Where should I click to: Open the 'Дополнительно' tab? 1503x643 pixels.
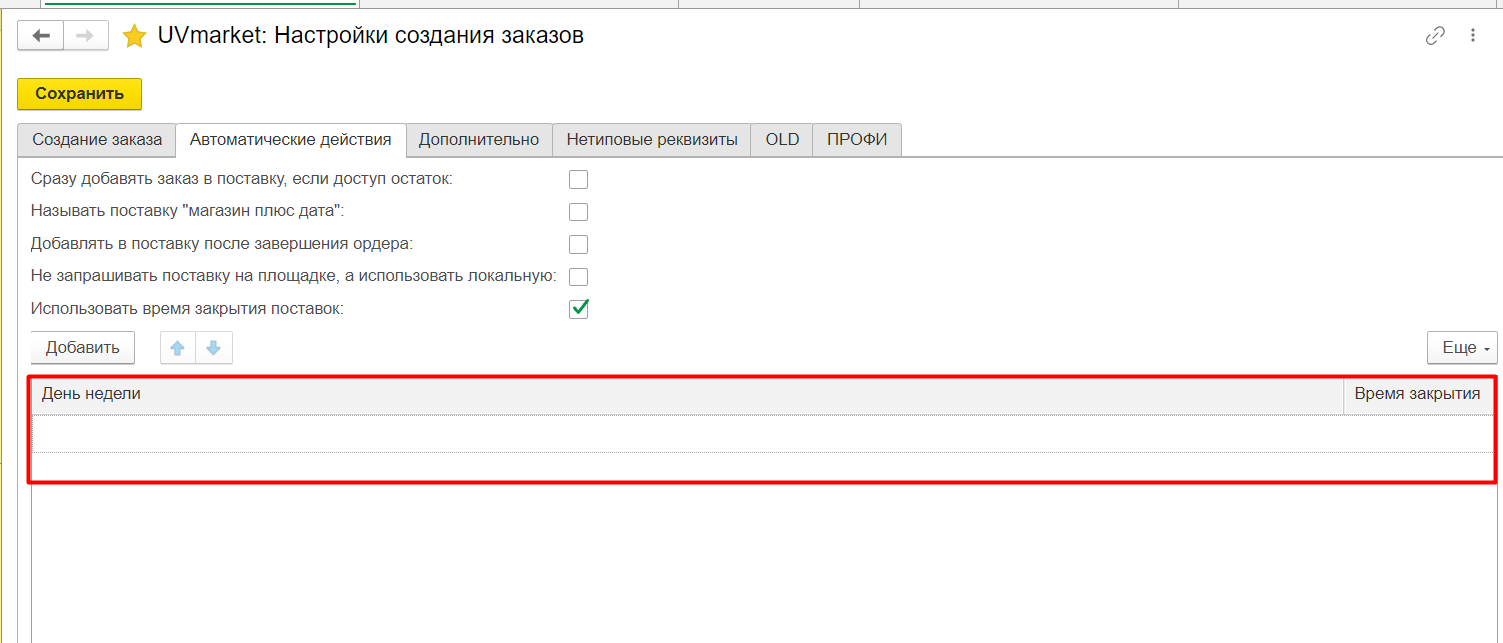click(x=479, y=140)
